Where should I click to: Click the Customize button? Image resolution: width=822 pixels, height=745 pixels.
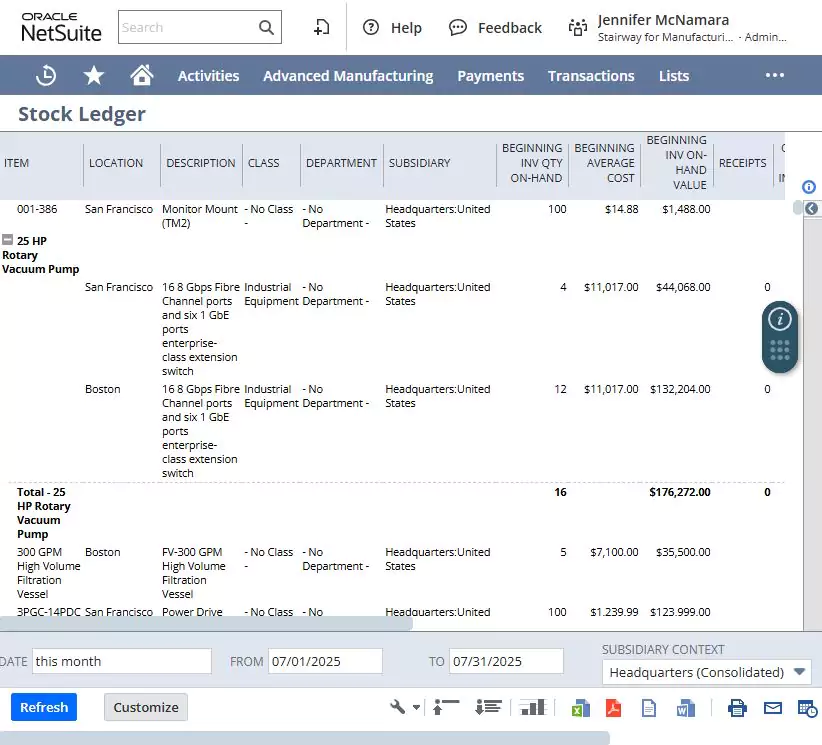tap(146, 707)
